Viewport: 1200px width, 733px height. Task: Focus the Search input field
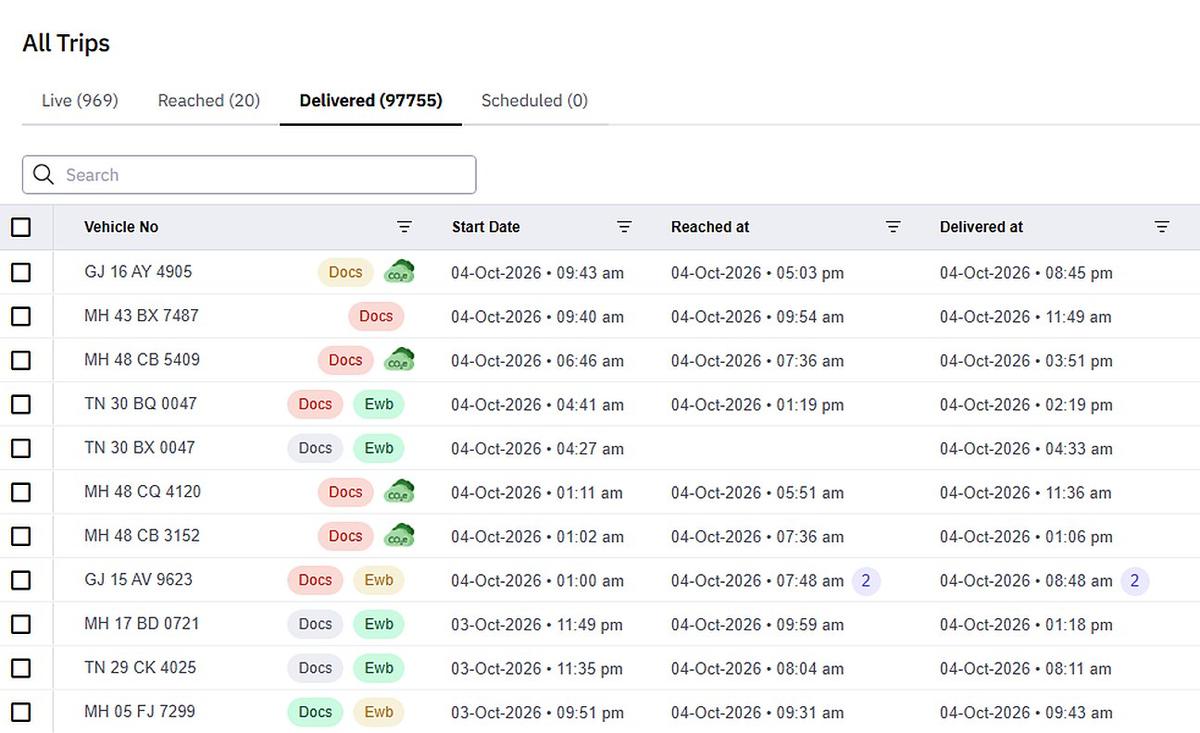(249, 175)
